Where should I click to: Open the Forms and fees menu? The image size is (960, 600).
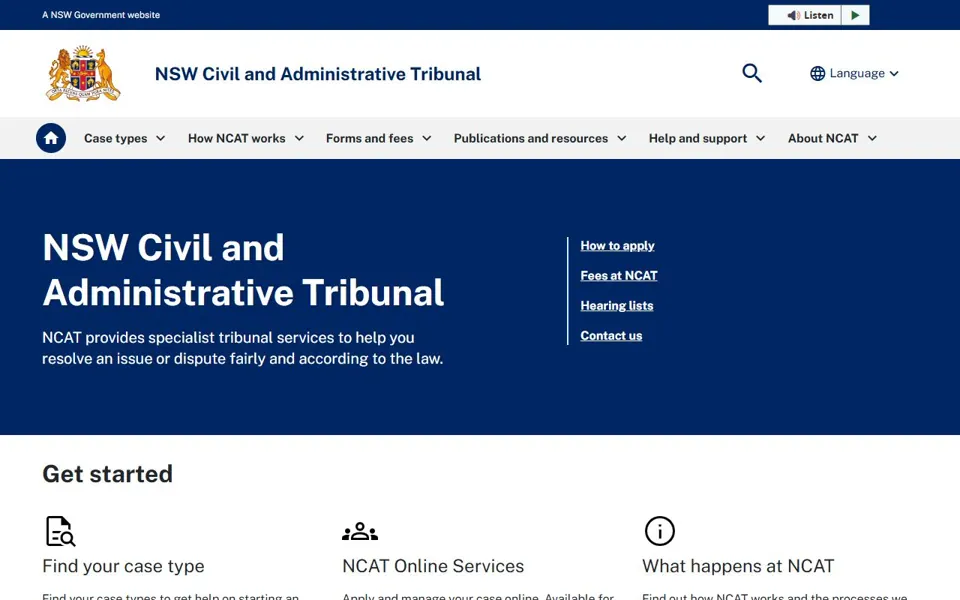coord(378,138)
